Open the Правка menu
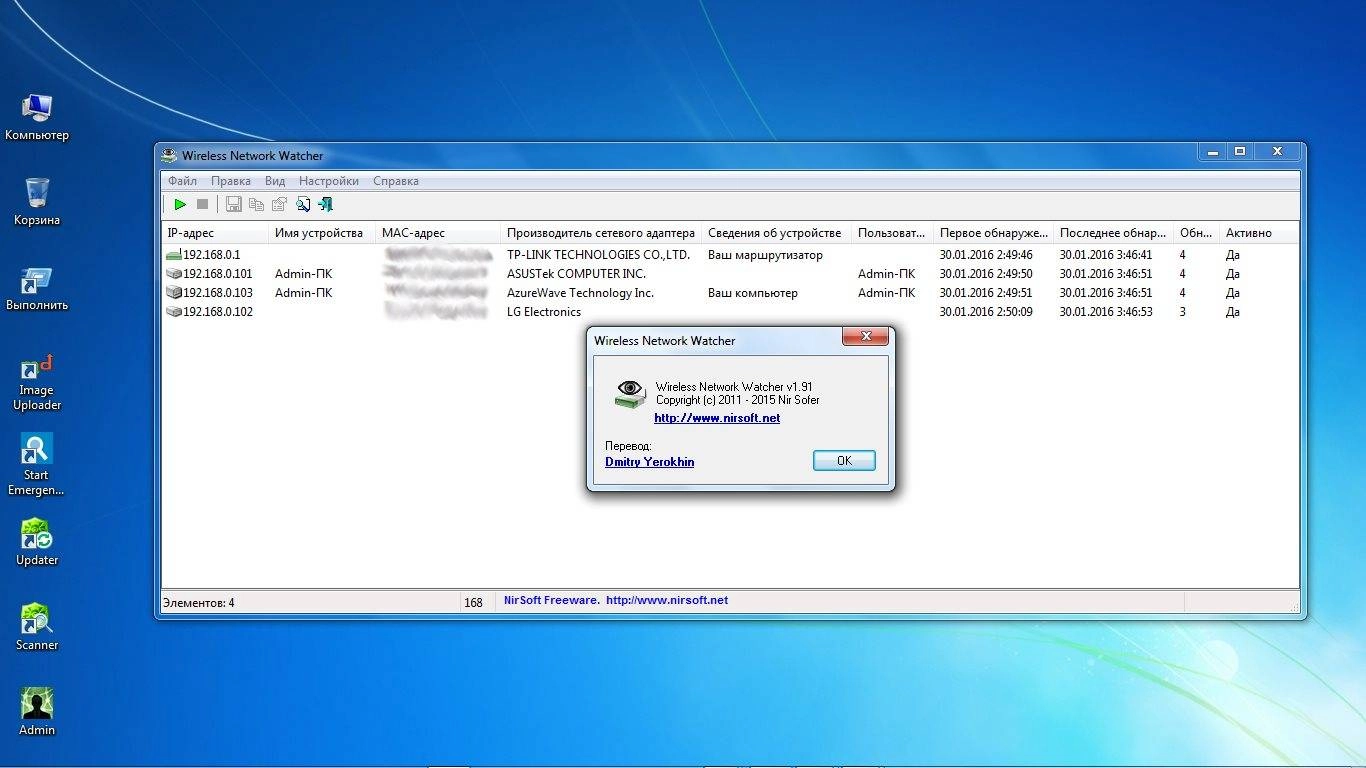 coord(231,181)
